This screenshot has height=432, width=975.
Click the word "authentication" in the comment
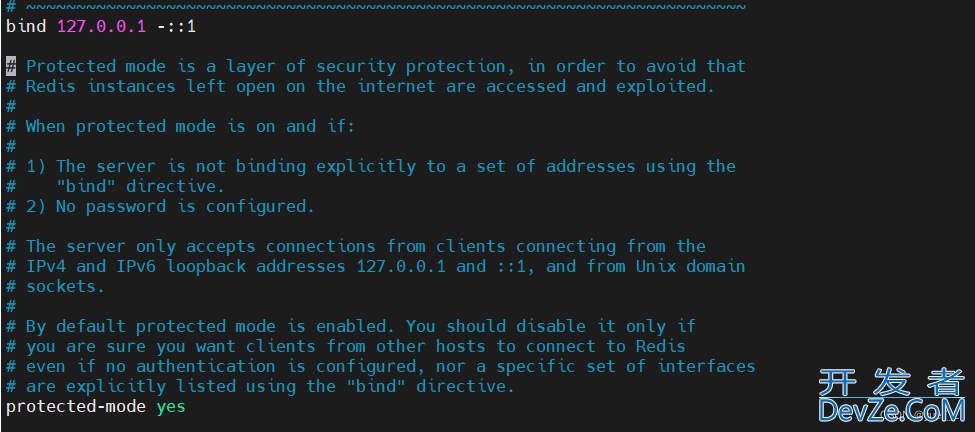click(x=206, y=366)
